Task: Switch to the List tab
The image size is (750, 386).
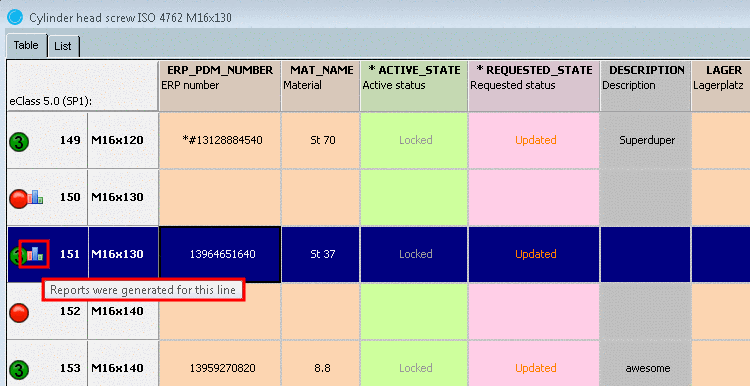Action: [x=63, y=46]
